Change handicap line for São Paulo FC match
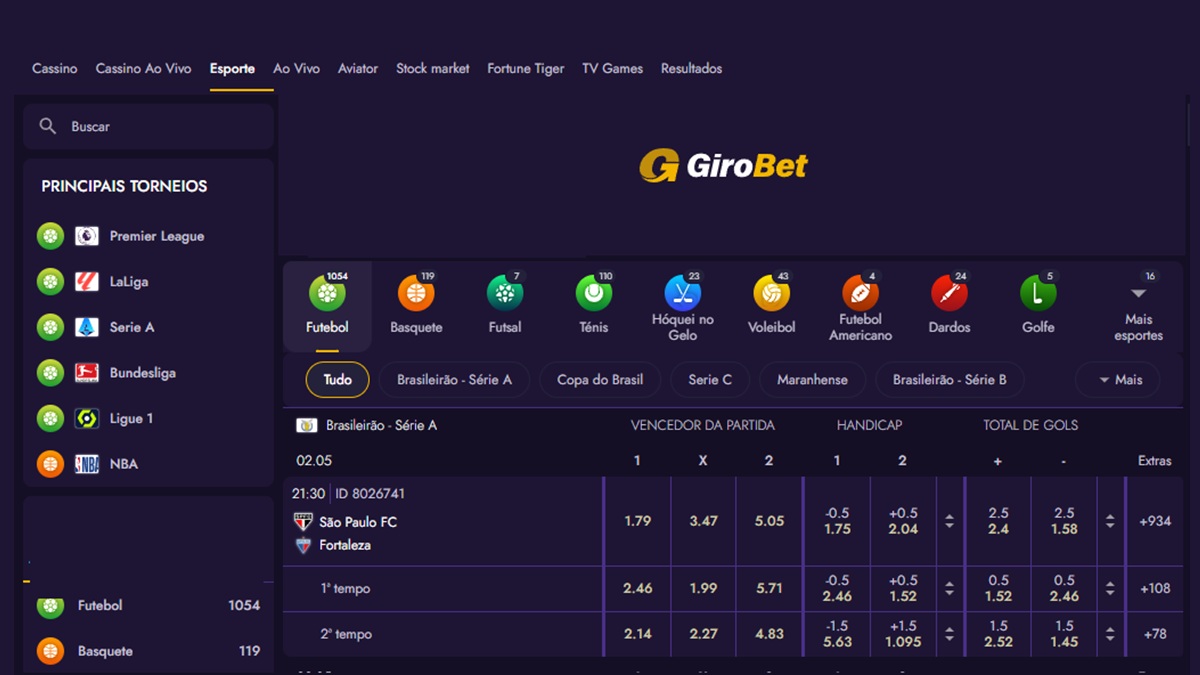Image resolution: width=1200 pixels, height=675 pixels. (x=949, y=522)
